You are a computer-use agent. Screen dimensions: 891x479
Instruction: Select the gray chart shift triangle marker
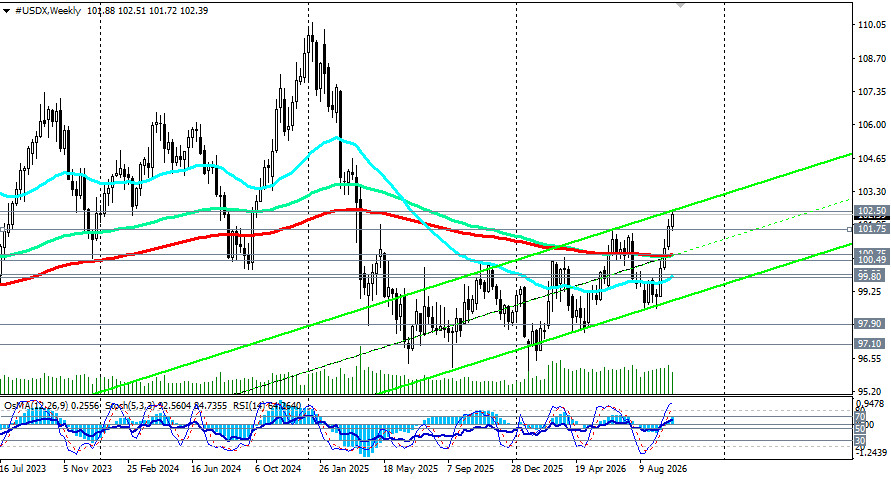pyautogui.click(x=680, y=5)
